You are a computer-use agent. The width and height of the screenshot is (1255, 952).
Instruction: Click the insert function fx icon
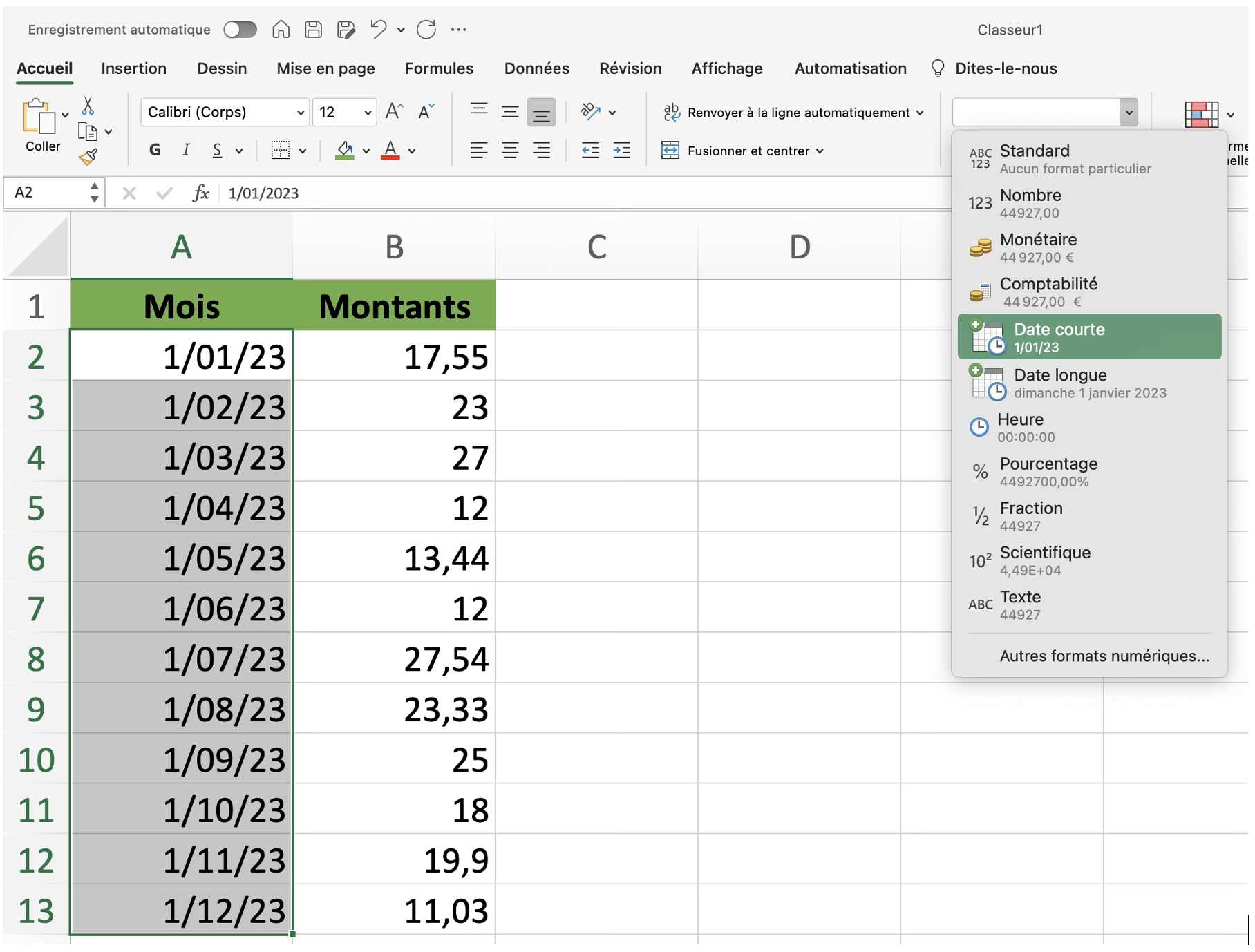[x=200, y=193]
